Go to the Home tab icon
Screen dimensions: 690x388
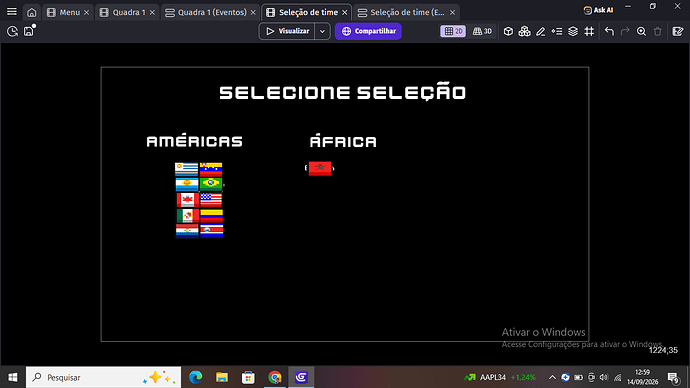(x=32, y=12)
